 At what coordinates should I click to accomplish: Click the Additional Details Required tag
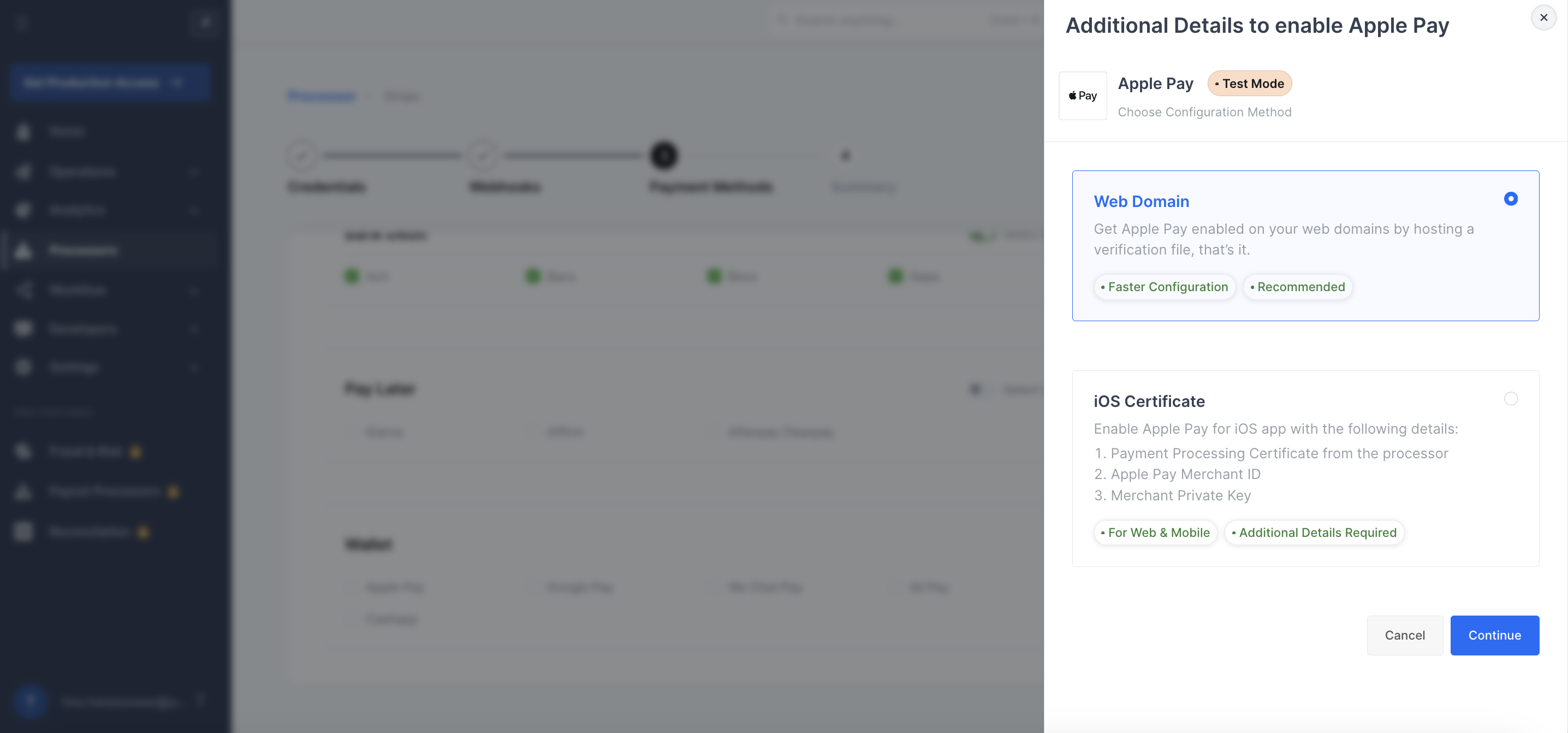coord(1314,533)
